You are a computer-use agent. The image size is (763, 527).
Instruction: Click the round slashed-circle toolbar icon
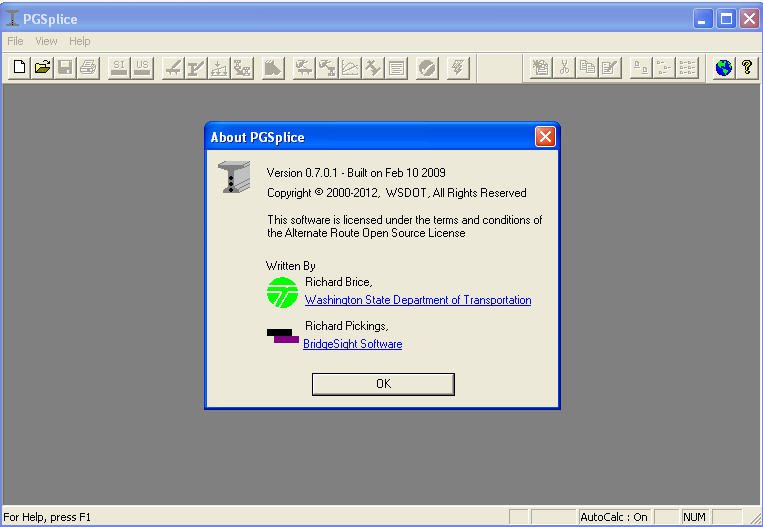tap(427, 67)
